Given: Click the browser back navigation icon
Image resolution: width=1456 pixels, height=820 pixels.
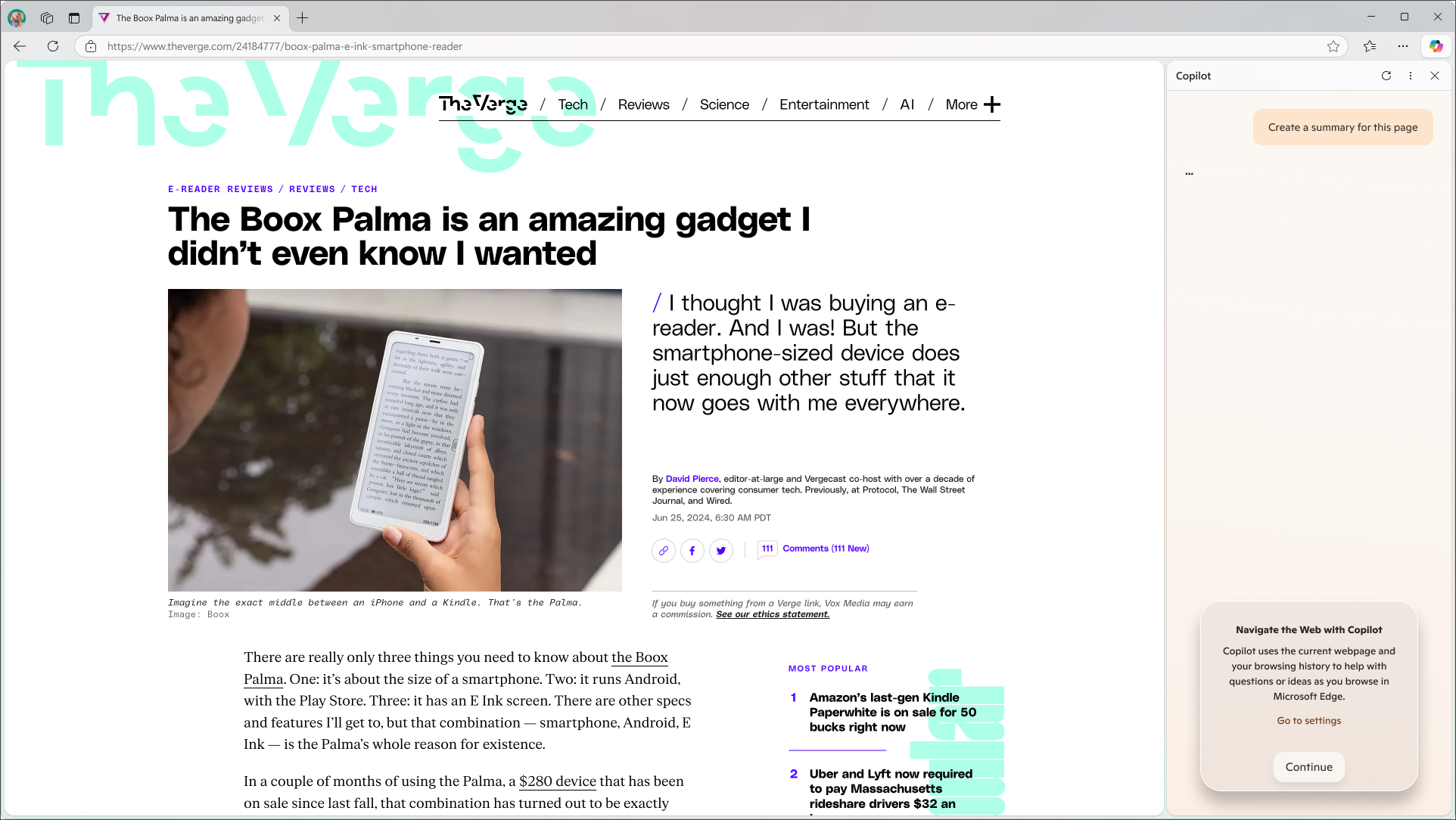Looking at the screenshot, I should click(x=20, y=46).
